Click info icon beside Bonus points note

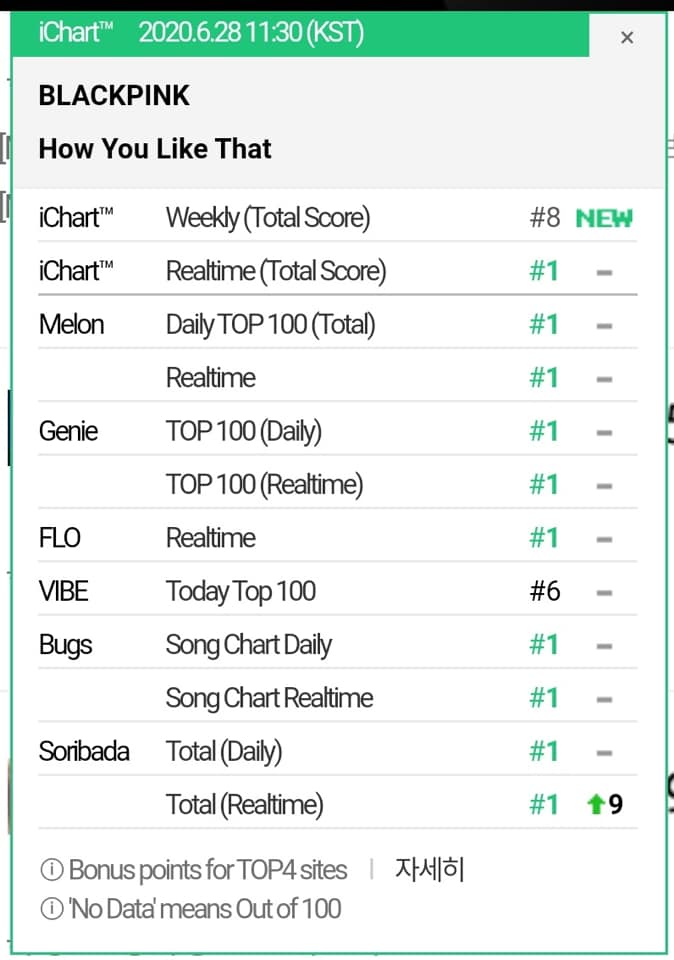[x=51, y=870]
